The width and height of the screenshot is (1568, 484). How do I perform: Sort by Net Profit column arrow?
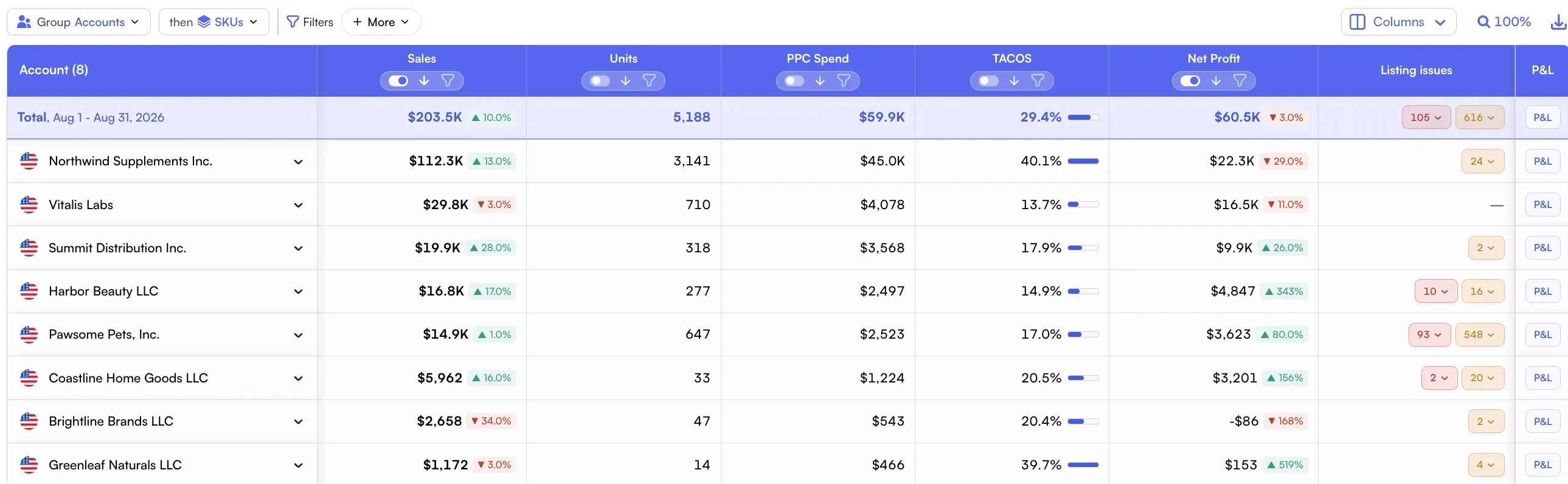click(x=1216, y=80)
